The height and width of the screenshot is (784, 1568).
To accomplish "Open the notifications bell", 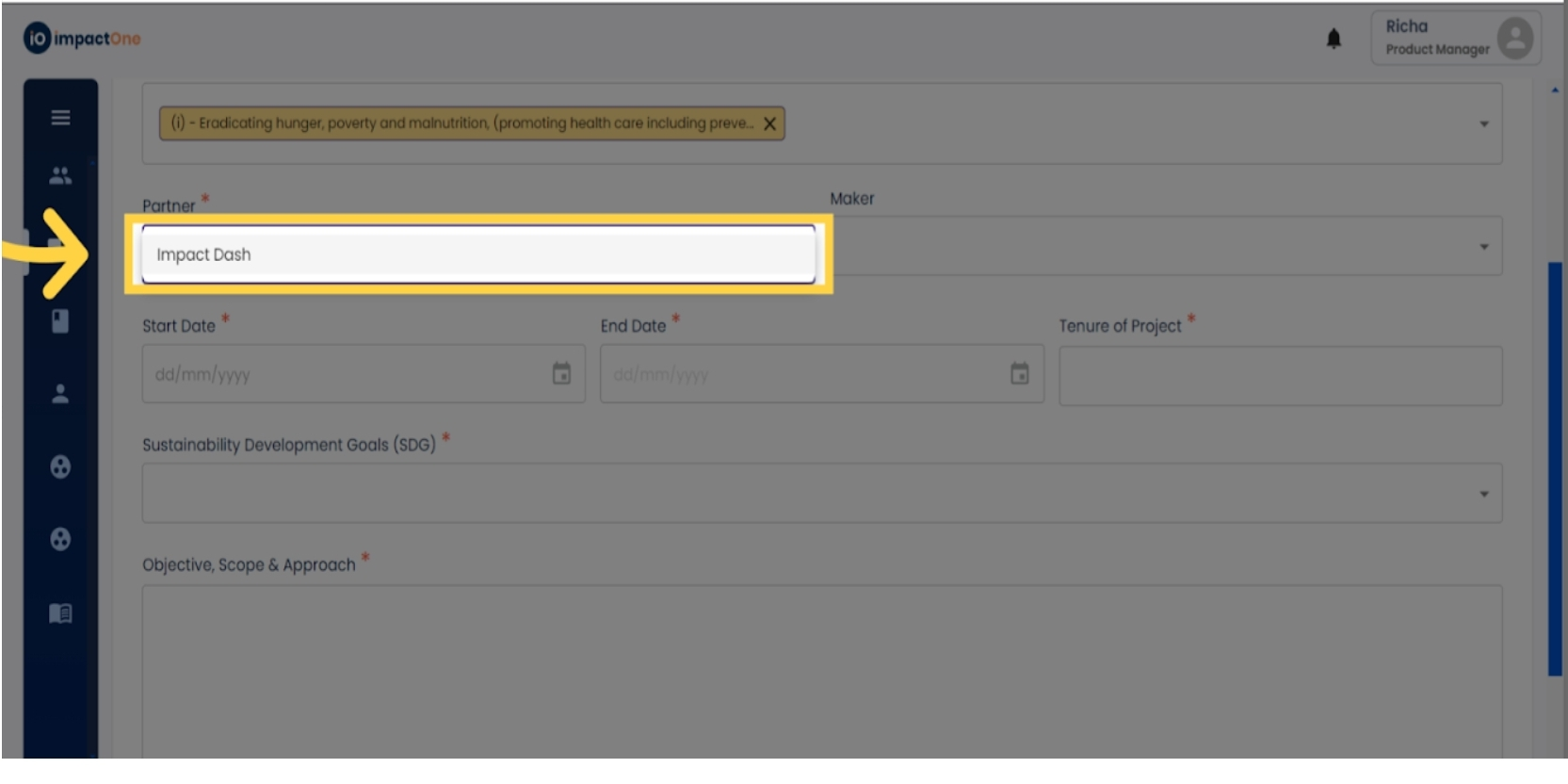I will 1334,39.
